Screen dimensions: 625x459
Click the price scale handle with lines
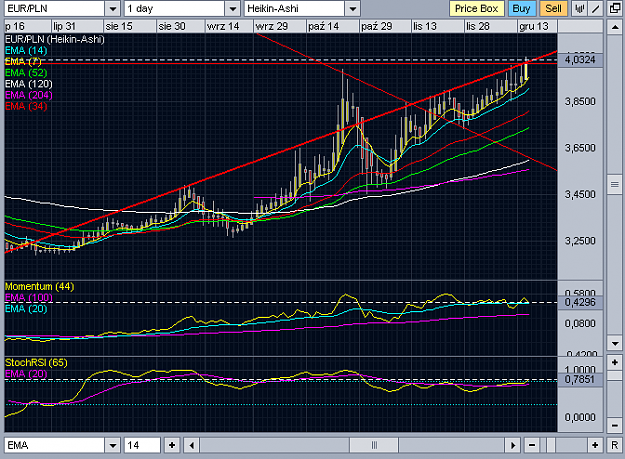coord(615,184)
